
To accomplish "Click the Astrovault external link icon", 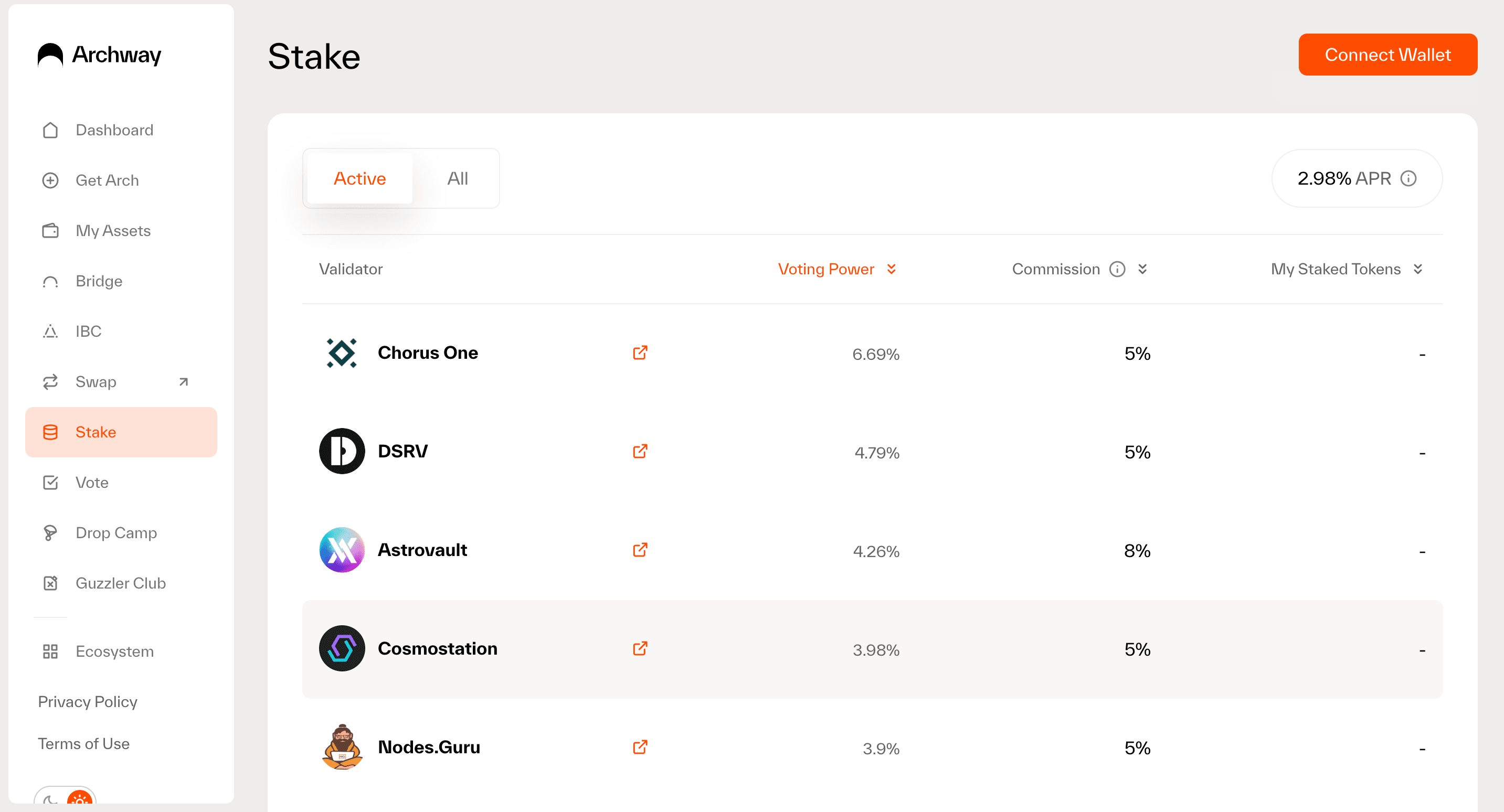I will [641, 550].
